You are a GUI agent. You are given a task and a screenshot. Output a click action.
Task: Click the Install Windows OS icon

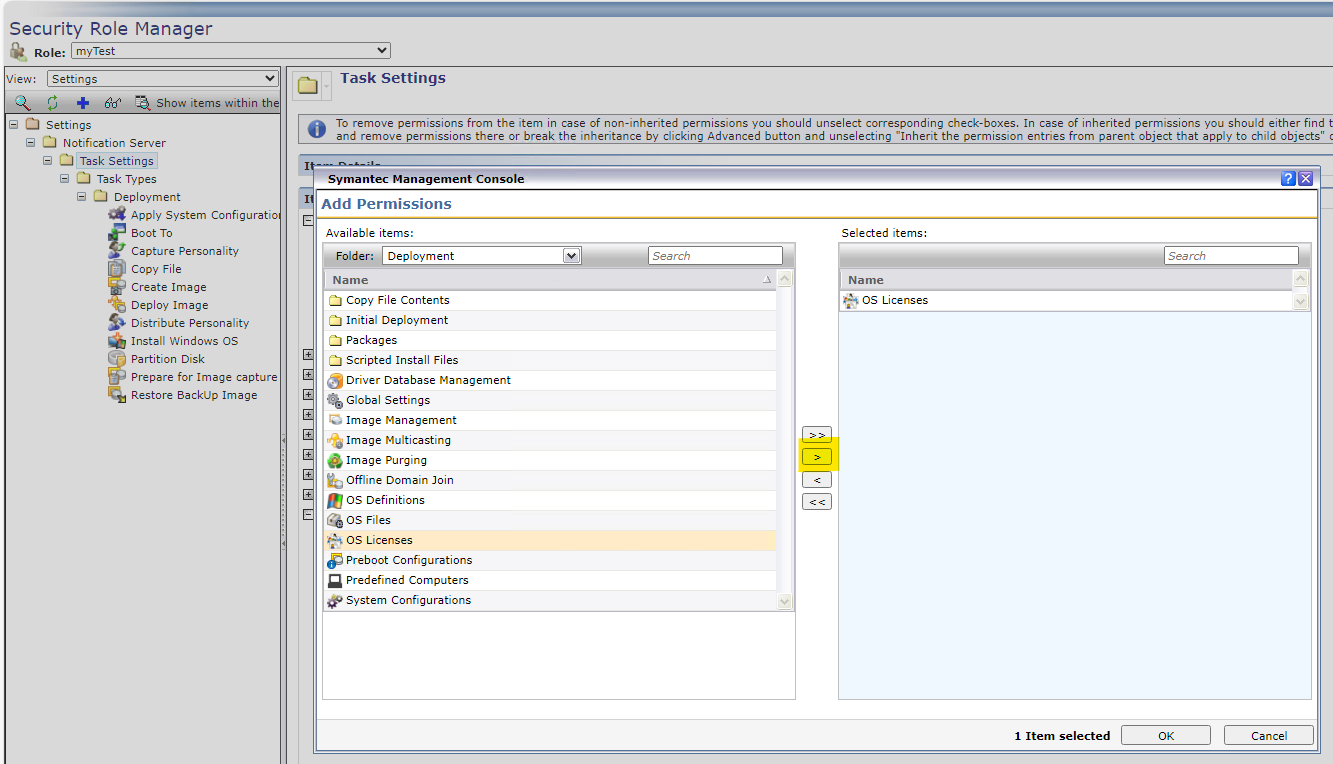[x=116, y=341]
